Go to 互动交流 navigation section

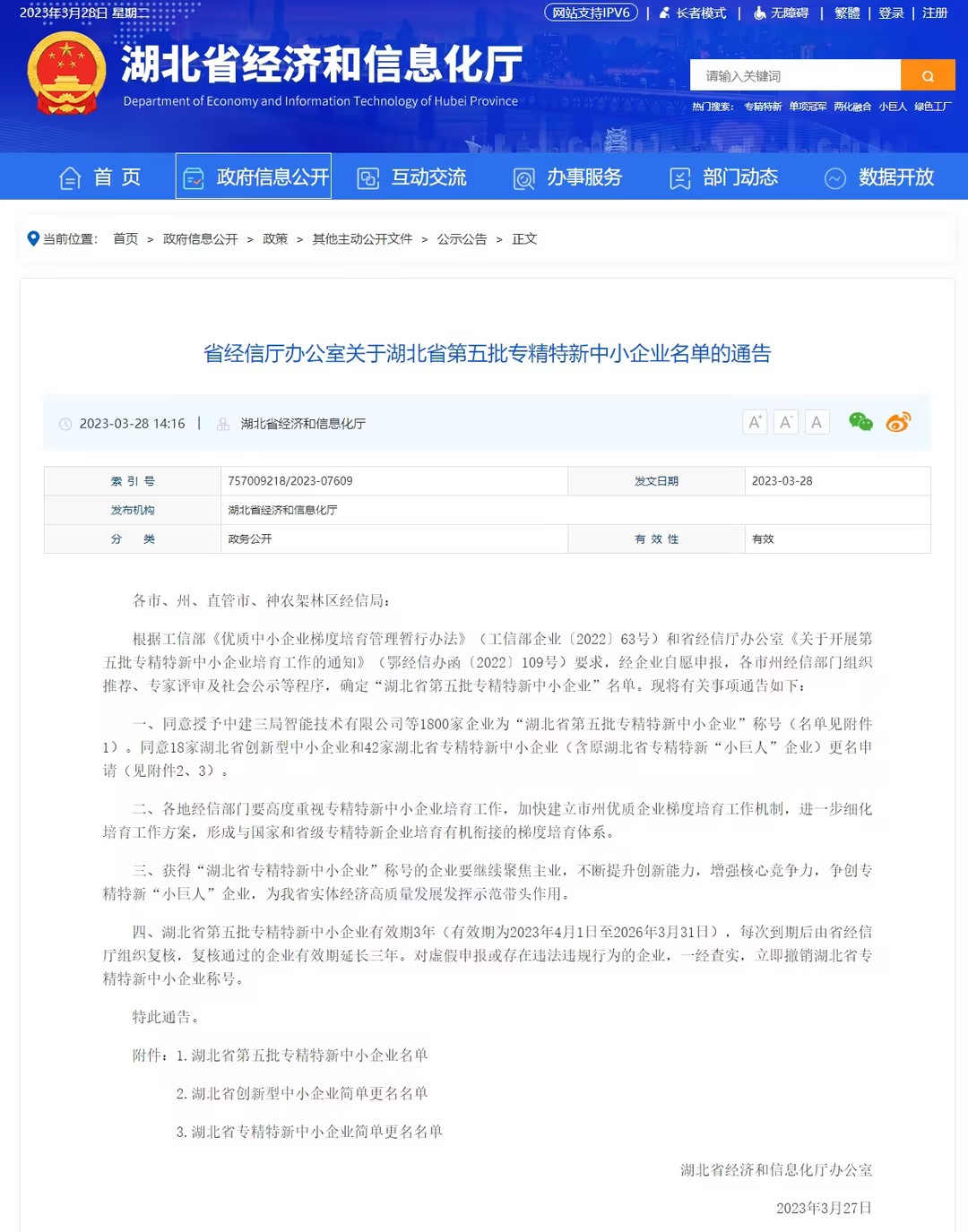coord(412,177)
